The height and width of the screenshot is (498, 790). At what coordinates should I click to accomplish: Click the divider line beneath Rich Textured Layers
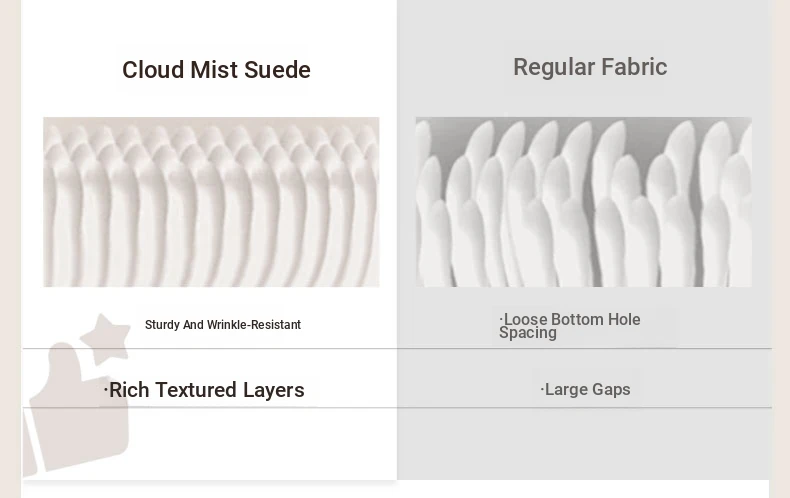tap(210, 407)
